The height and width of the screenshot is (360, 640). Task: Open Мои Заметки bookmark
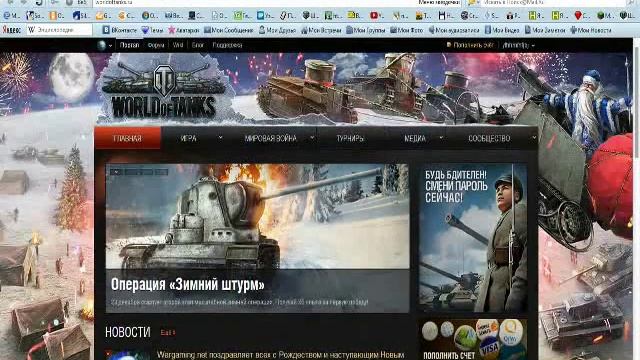pos(545,30)
